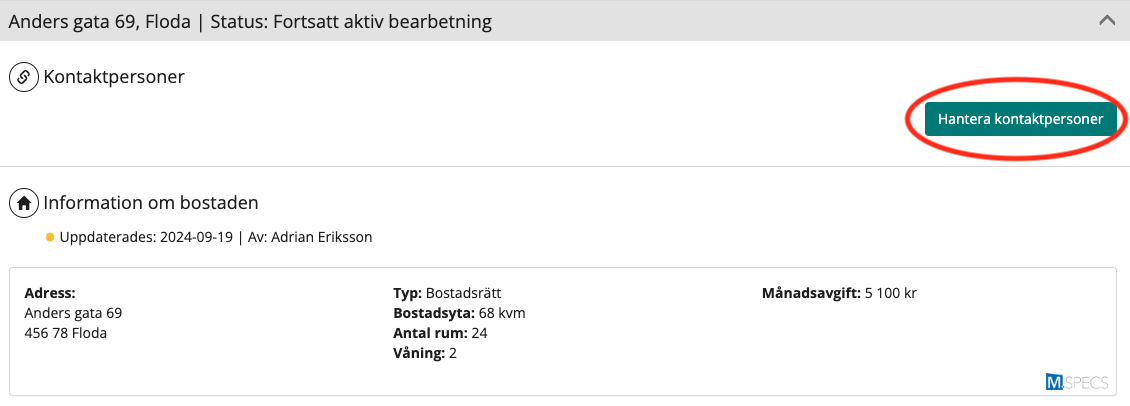Click the panel header title Anders gata 69, Floda
Screen dimensions: 1130x406
point(98,21)
